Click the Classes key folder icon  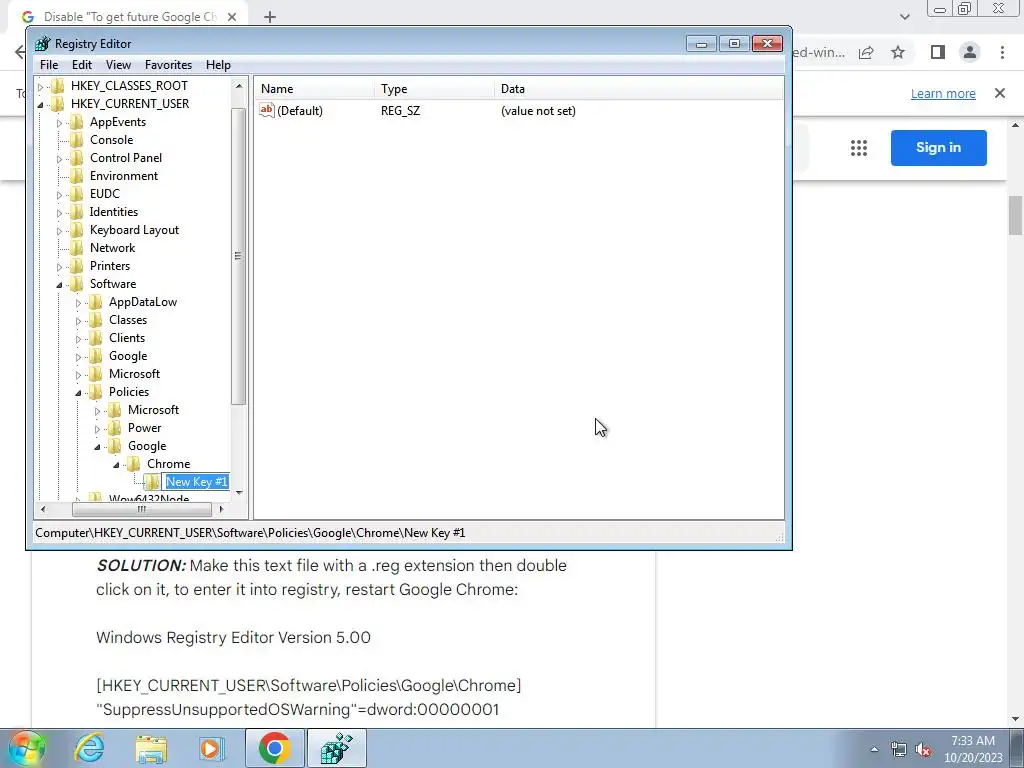point(95,319)
